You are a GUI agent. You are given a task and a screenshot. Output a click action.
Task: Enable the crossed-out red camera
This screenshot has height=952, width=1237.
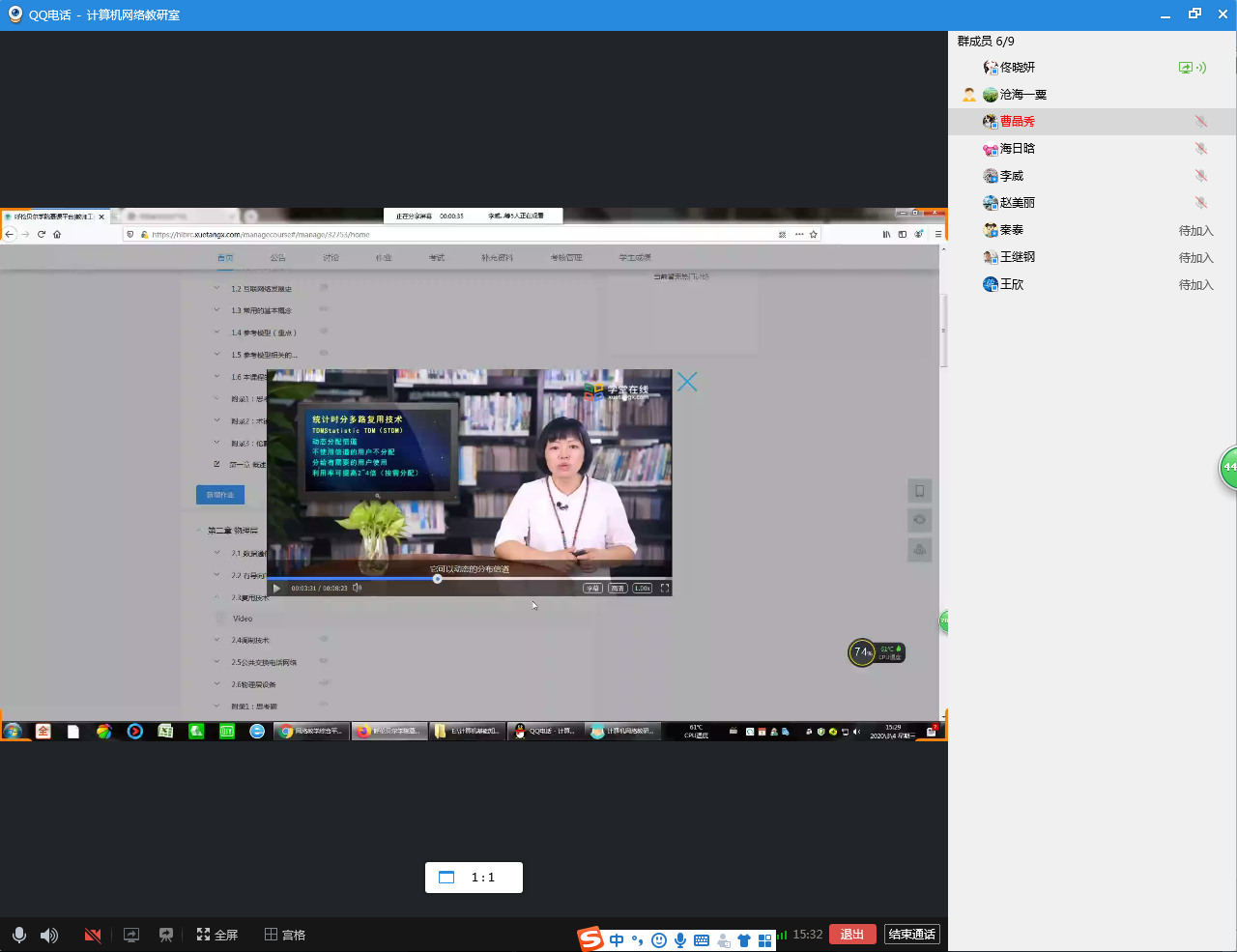(x=93, y=935)
